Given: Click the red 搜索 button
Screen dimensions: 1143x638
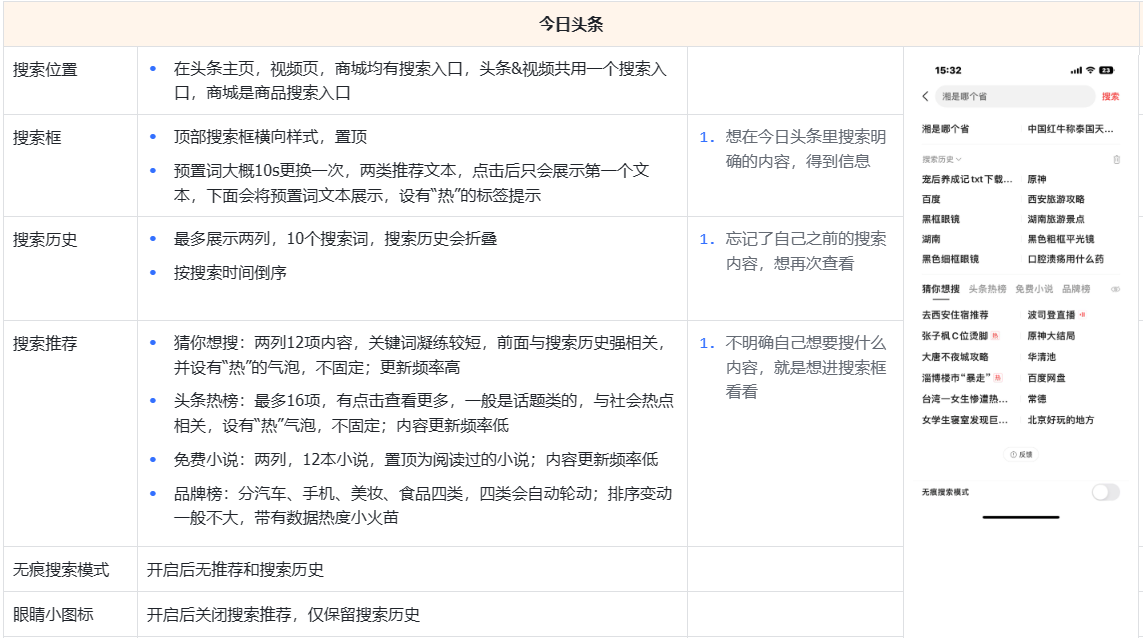Looking at the screenshot, I should coord(1110,96).
